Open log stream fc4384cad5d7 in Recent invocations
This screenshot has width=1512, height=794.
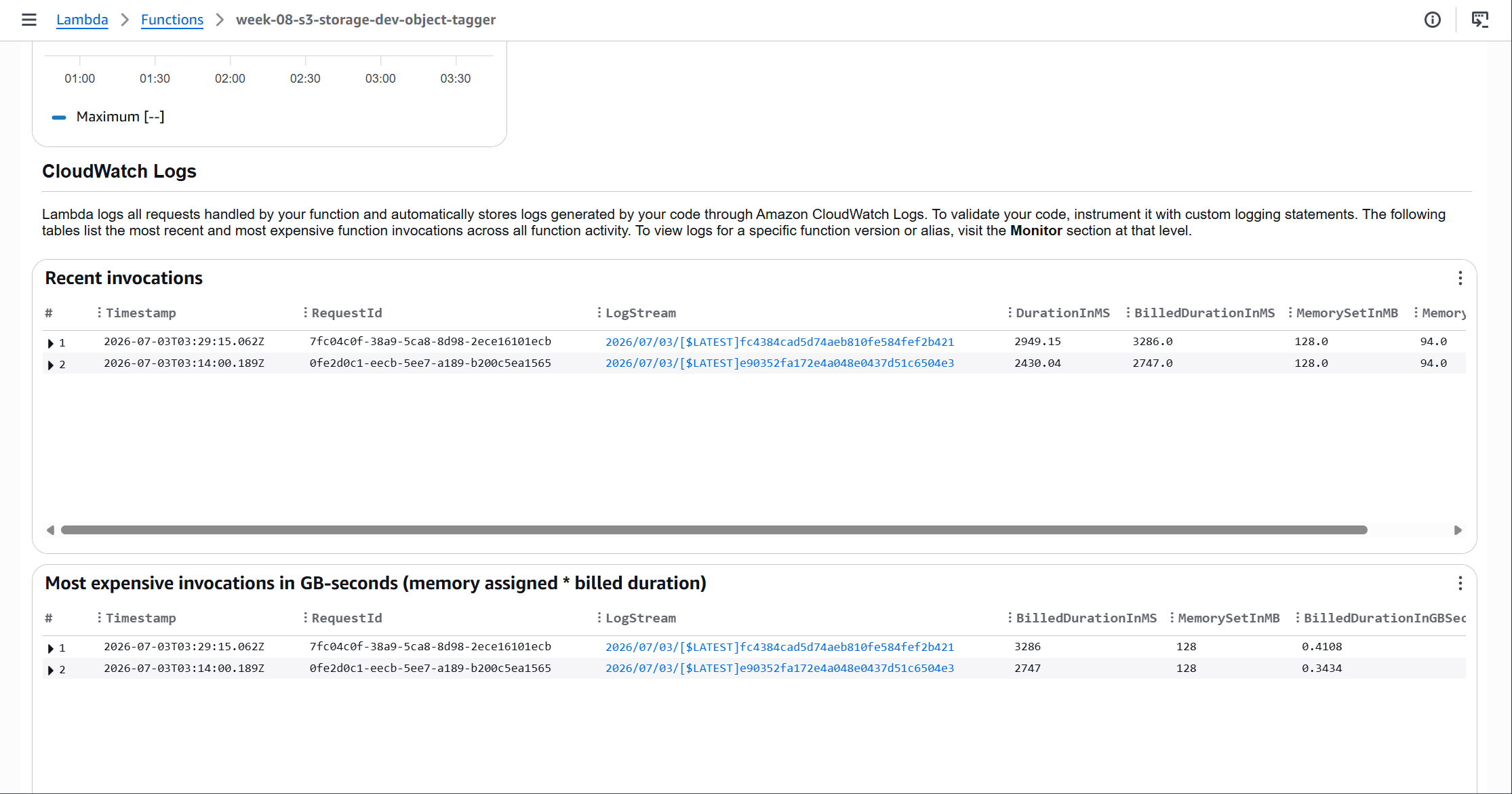click(x=780, y=342)
